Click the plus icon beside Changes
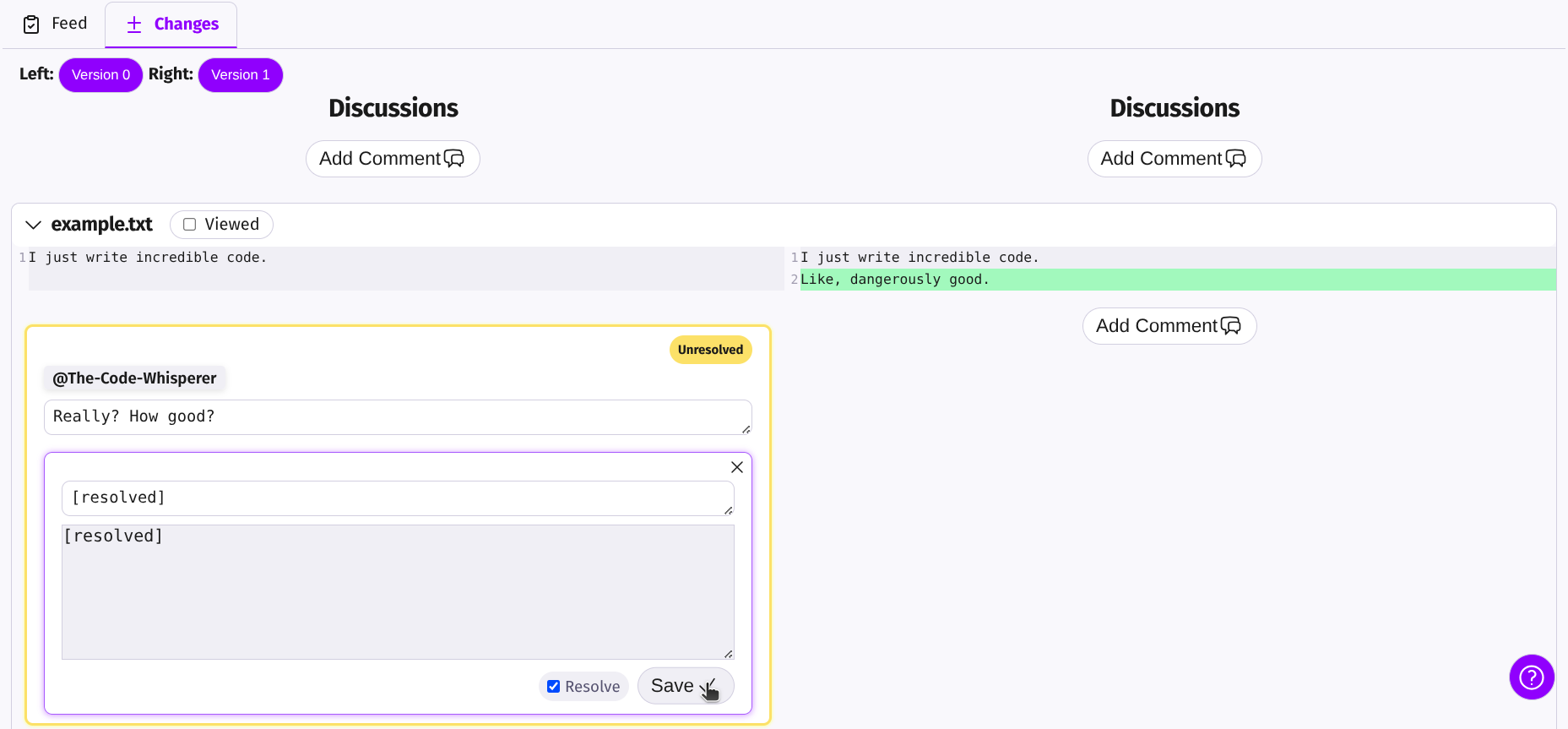Image resolution: width=1568 pixels, height=729 pixels. pos(134,24)
